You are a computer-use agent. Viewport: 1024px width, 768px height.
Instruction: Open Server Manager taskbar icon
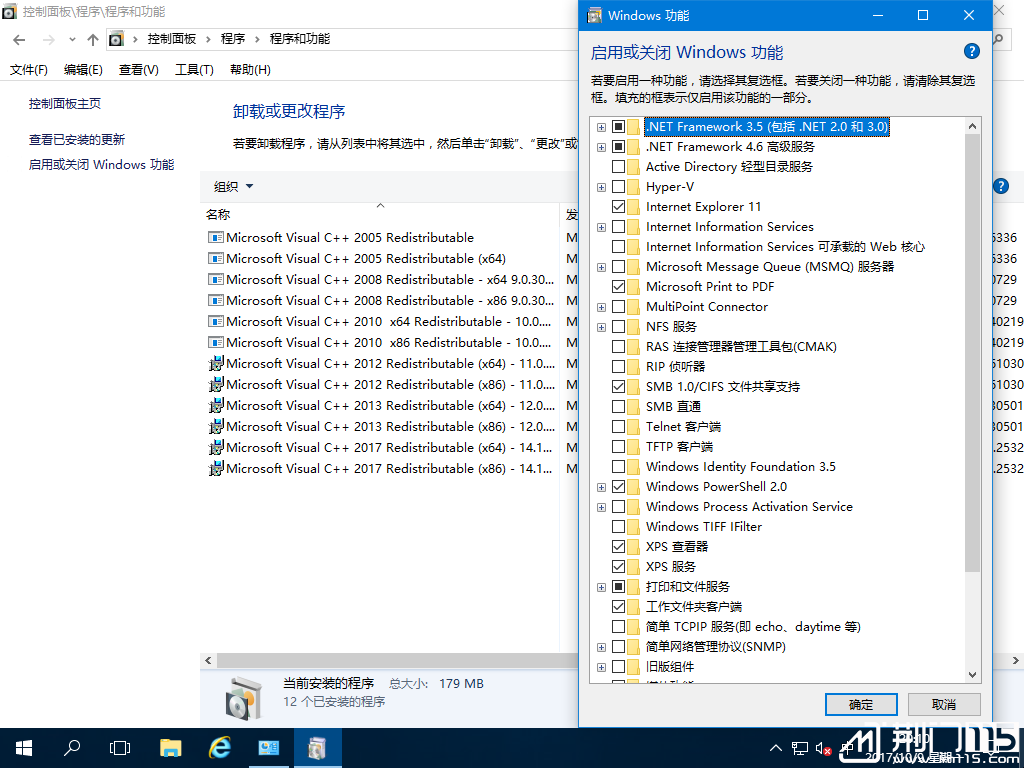point(268,748)
